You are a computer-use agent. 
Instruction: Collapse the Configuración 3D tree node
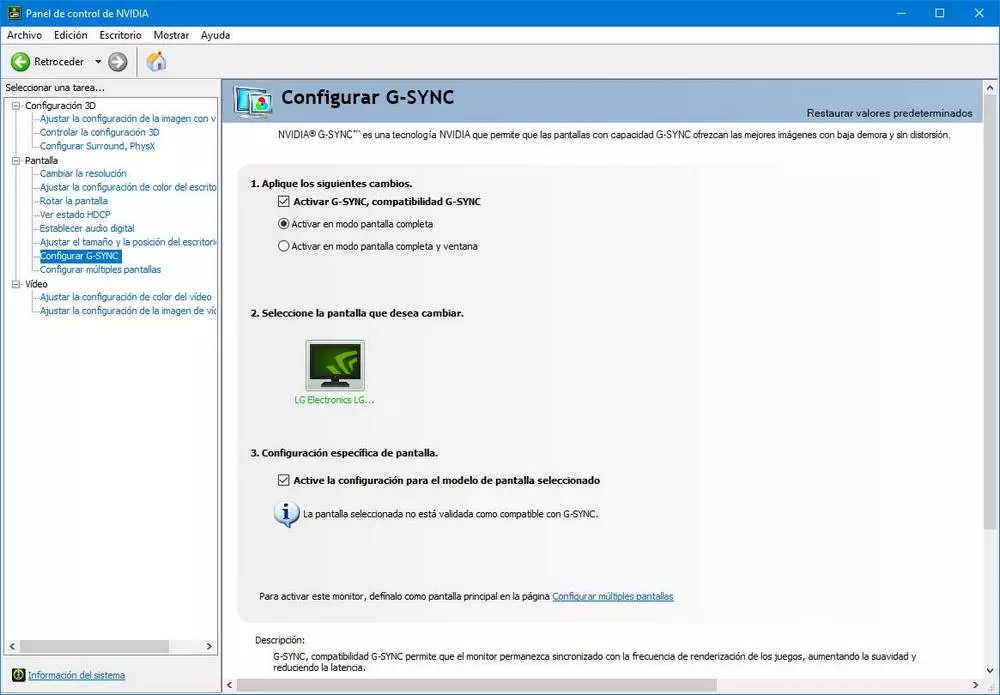(16, 106)
